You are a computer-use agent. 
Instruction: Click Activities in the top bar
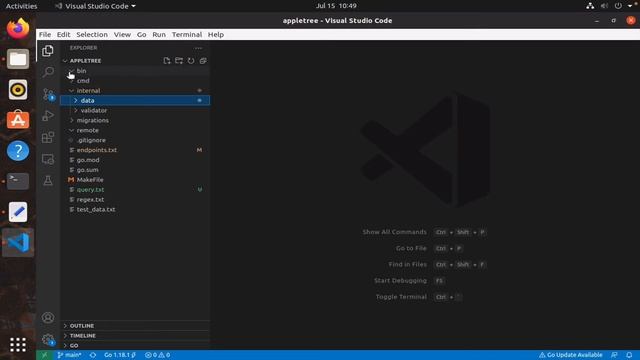tap(21, 6)
